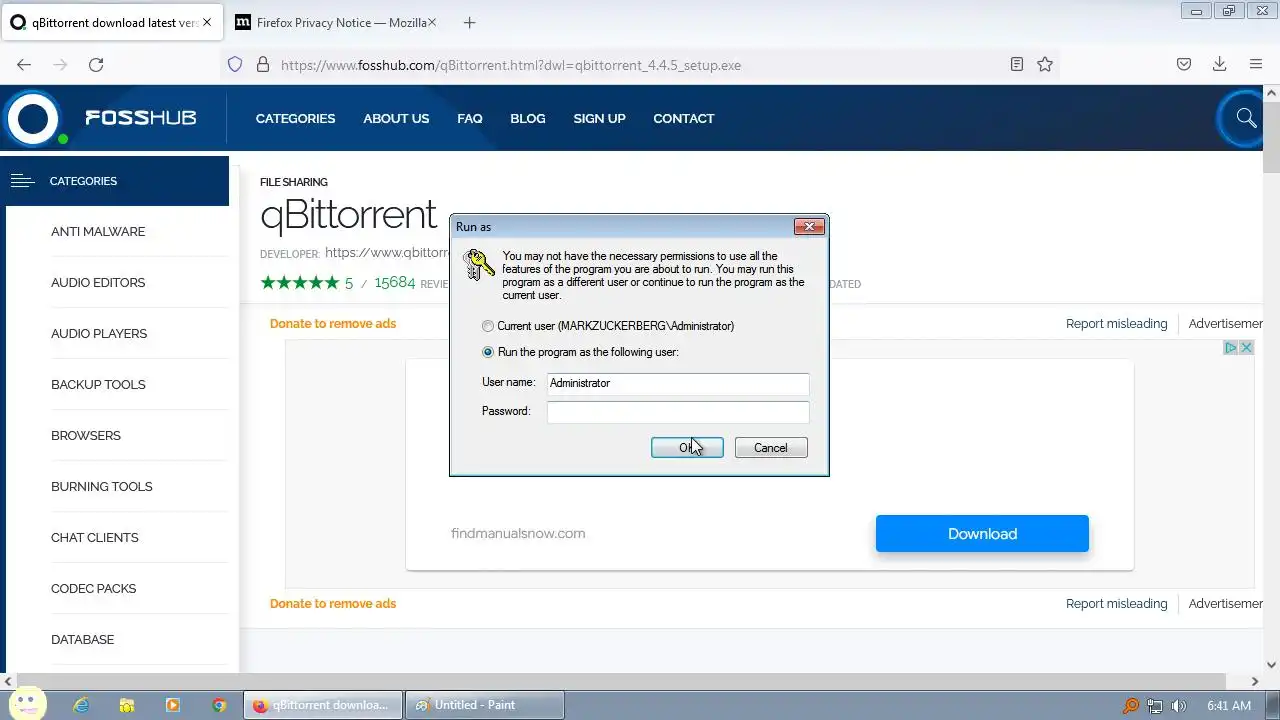
Task: Close the advertisement with X icon
Action: [1246, 347]
